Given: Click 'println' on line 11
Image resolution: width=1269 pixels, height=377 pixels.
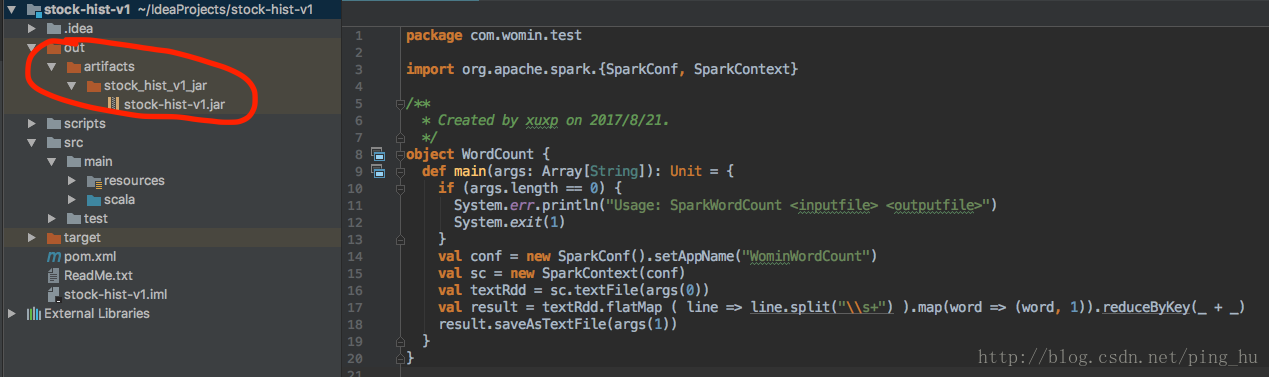Looking at the screenshot, I should [569, 205].
